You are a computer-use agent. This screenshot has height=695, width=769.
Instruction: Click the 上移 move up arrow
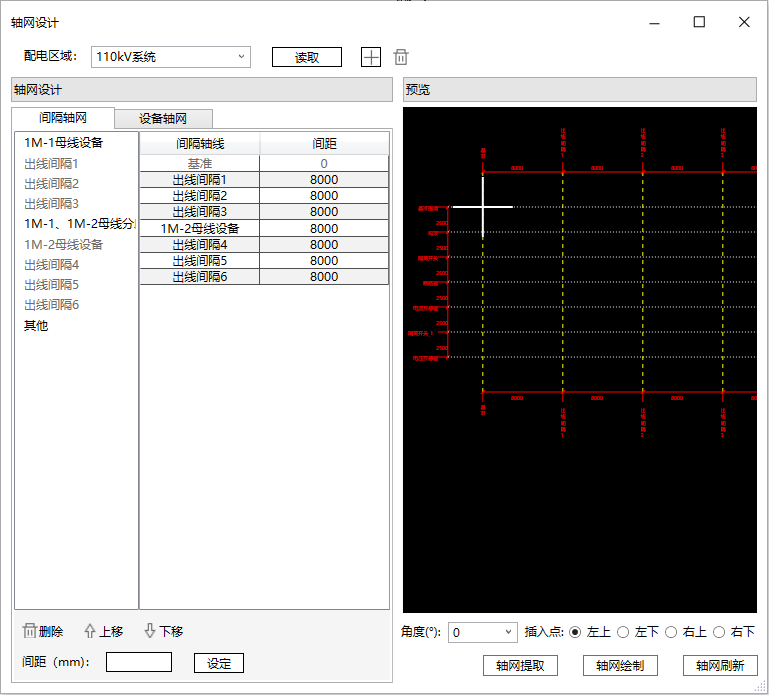90,631
